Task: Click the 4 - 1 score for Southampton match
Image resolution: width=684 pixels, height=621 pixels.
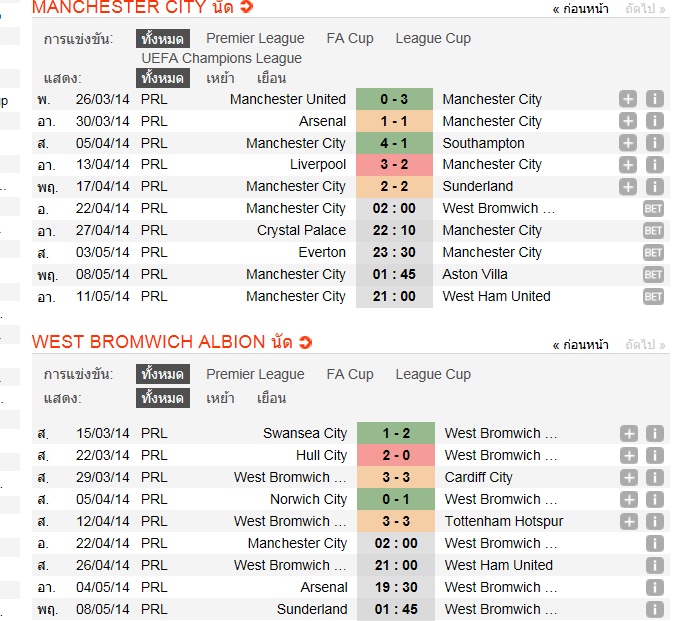Action: (393, 143)
